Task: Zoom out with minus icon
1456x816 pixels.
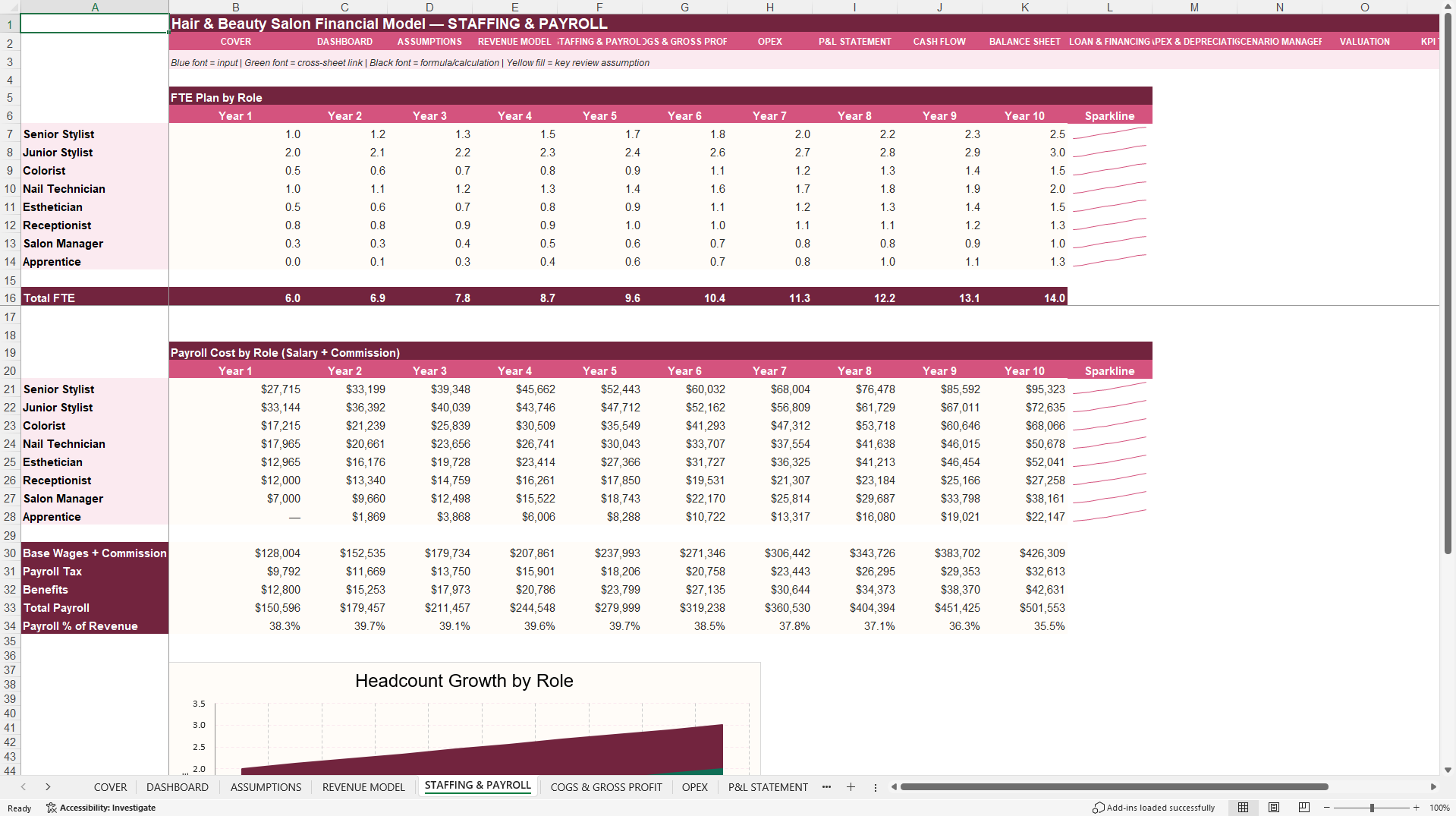Action: [x=1327, y=808]
